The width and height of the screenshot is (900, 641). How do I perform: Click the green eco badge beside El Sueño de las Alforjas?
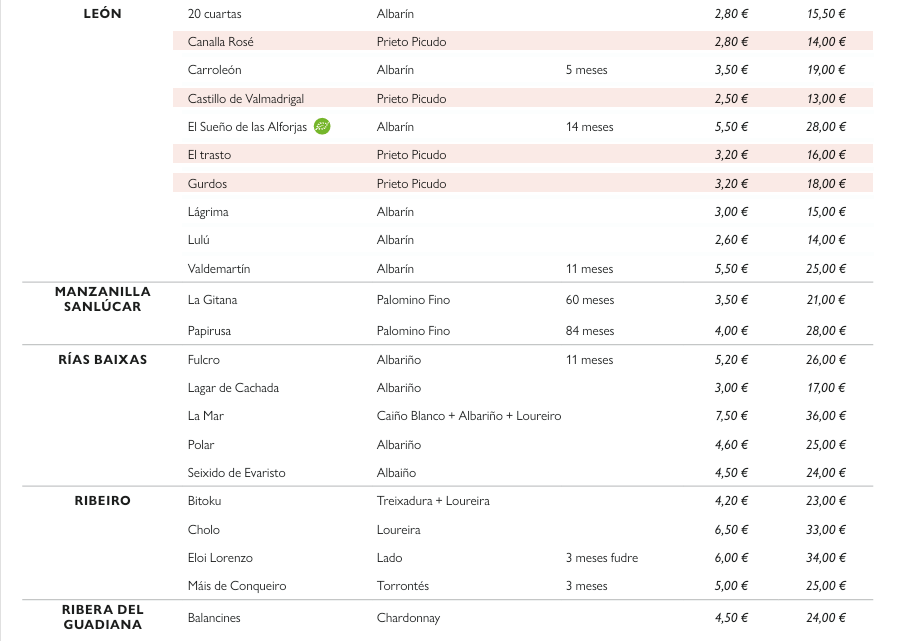pyautogui.click(x=322, y=126)
